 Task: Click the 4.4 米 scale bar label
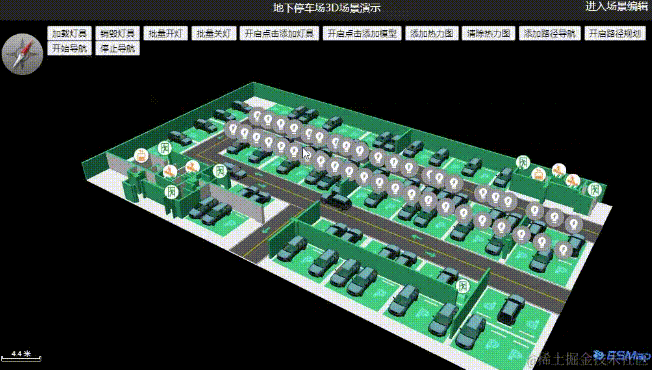pyautogui.click(x=21, y=353)
